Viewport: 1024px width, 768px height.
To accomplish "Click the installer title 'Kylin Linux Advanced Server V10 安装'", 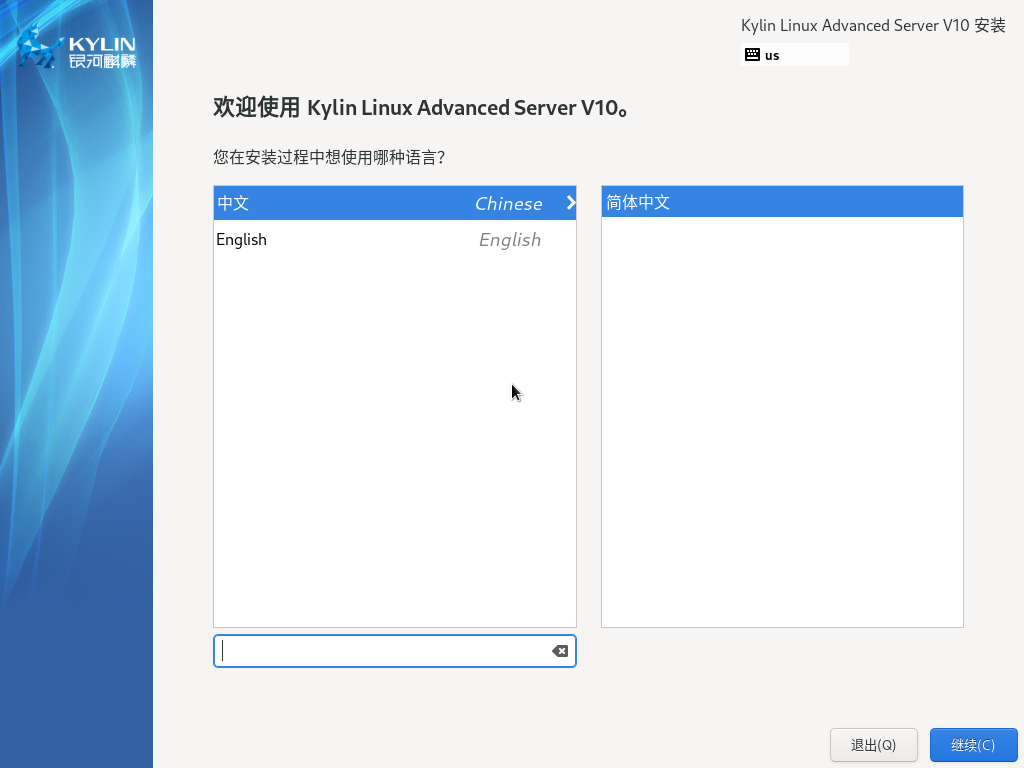I will (x=873, y=26).
